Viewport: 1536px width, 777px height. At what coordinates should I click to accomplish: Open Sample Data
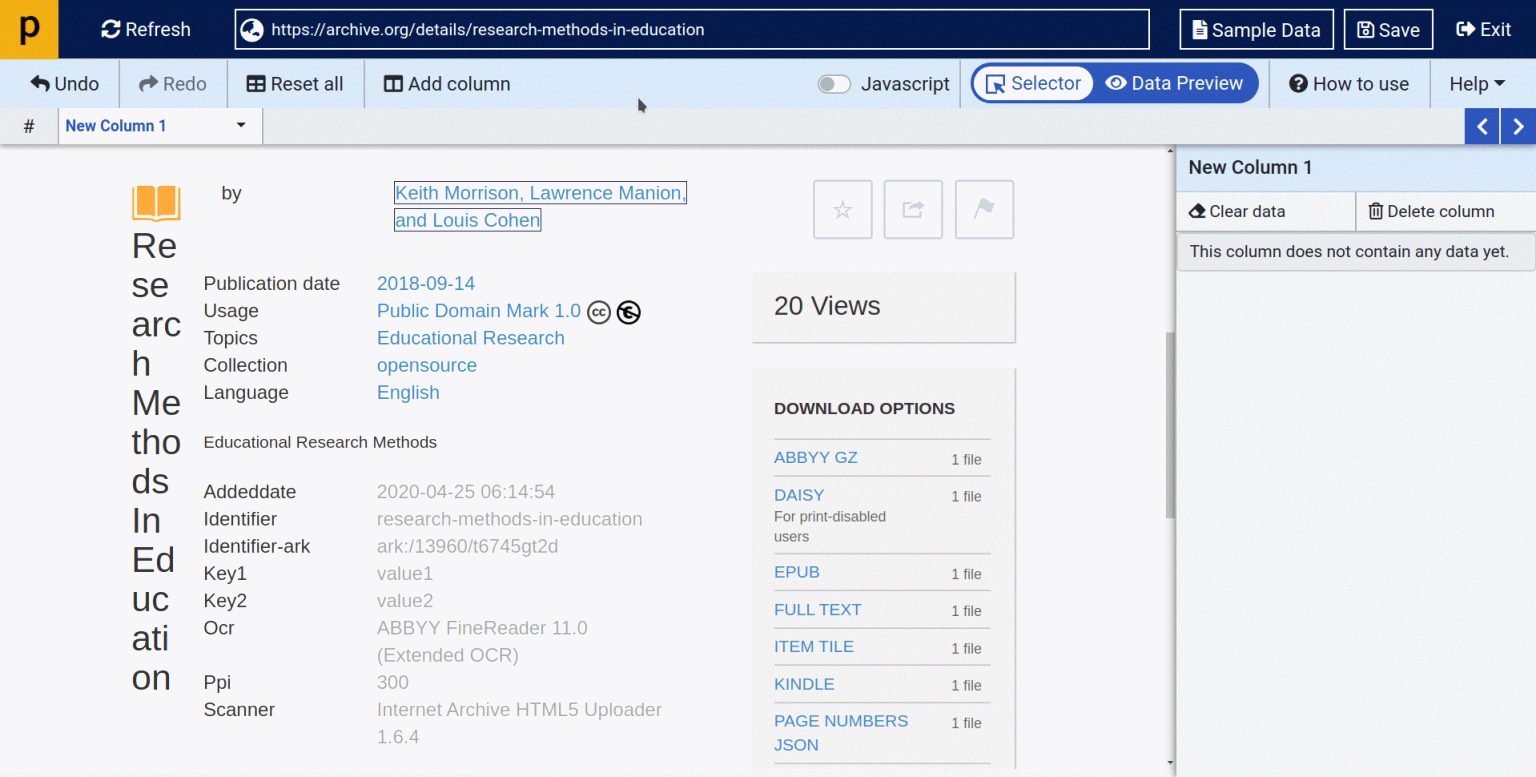tap(1256, 29)
